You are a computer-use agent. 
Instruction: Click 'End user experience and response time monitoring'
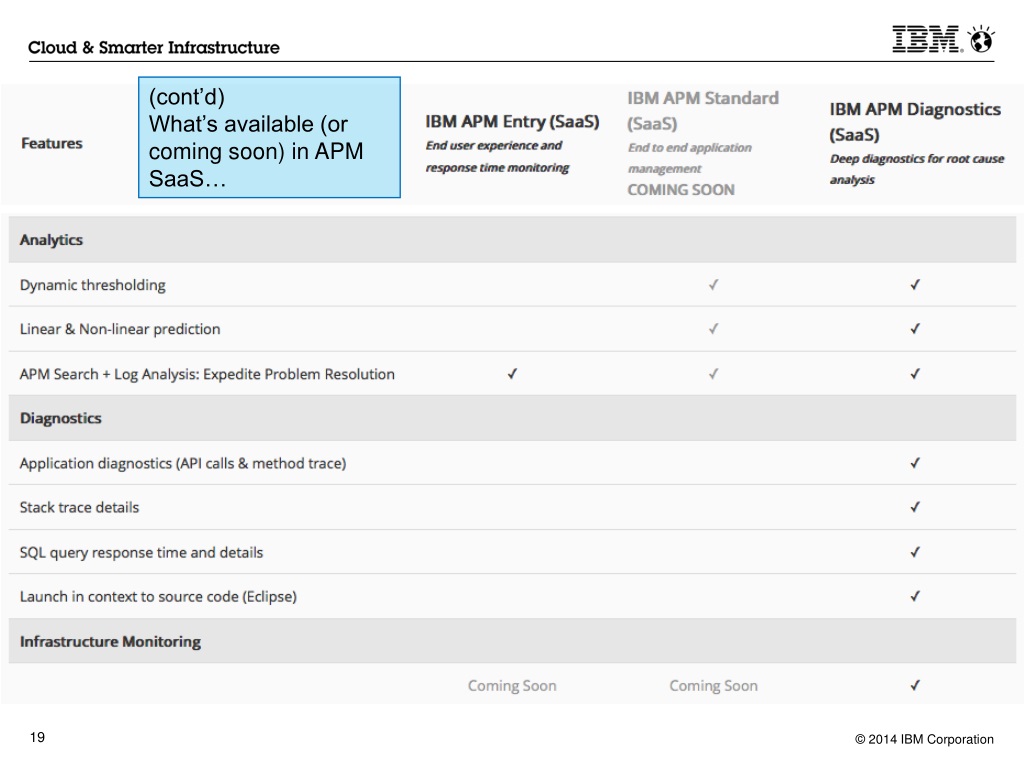coord(497,156)
